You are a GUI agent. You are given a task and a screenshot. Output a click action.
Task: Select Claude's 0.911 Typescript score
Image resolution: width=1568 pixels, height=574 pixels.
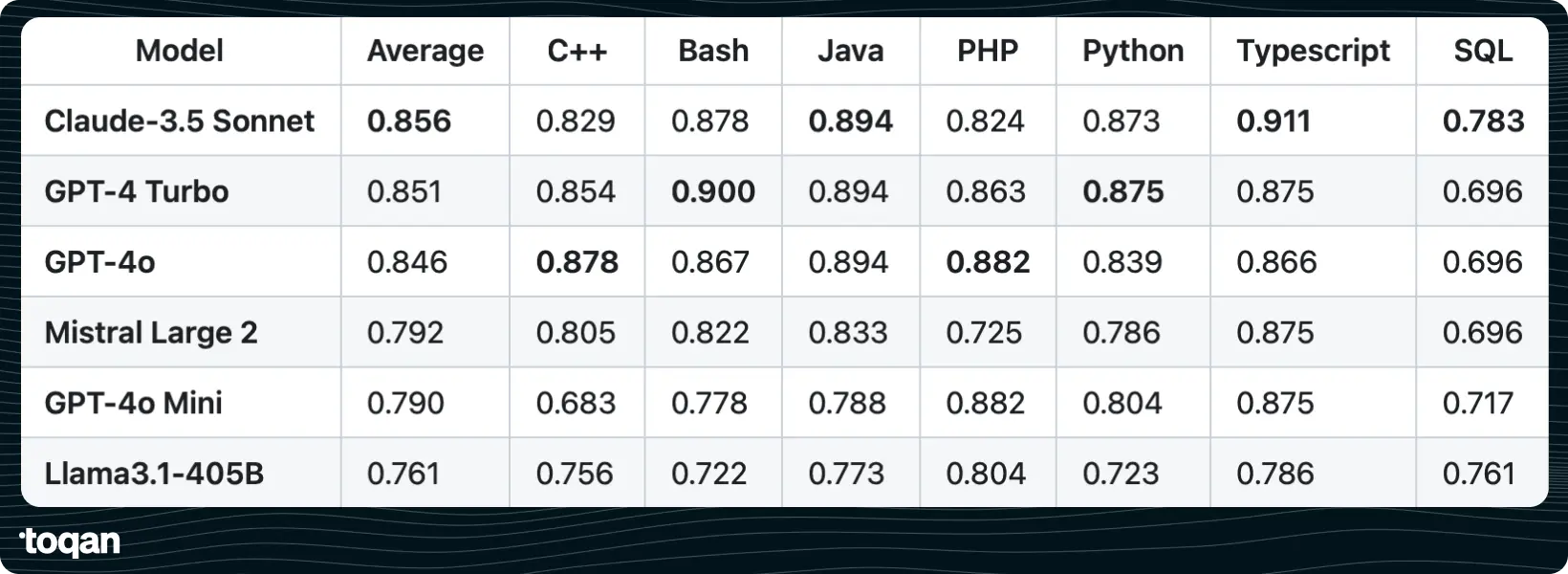click(1274, 121)
